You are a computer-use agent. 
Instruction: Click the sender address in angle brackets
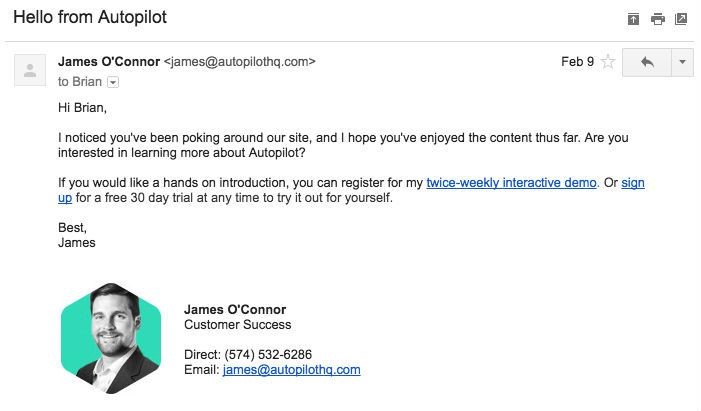pyautogui.click(x=240, y=62)
